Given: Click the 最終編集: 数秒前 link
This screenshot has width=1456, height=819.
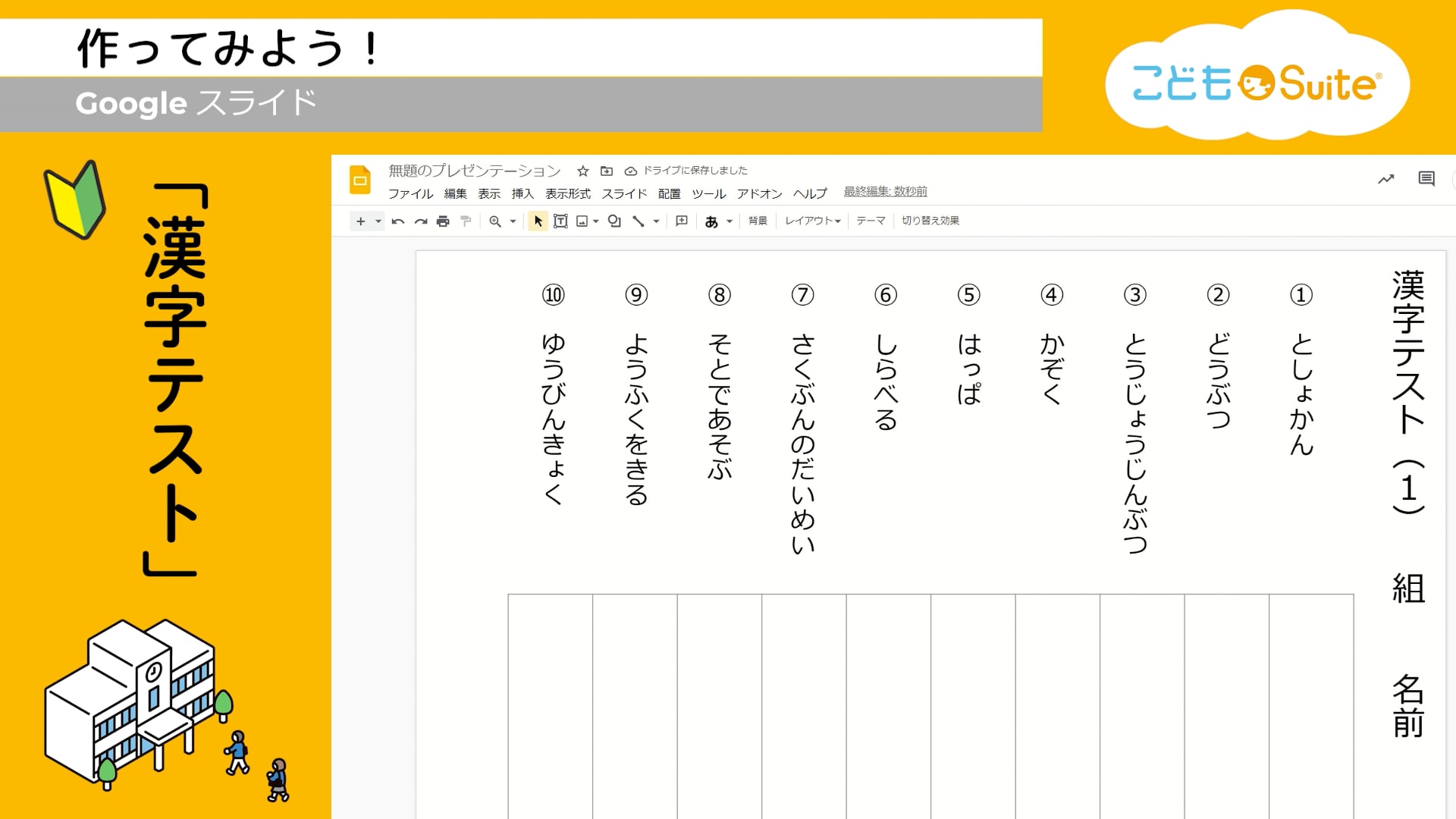Looking at the screenshot, I should tap(885, 192).
